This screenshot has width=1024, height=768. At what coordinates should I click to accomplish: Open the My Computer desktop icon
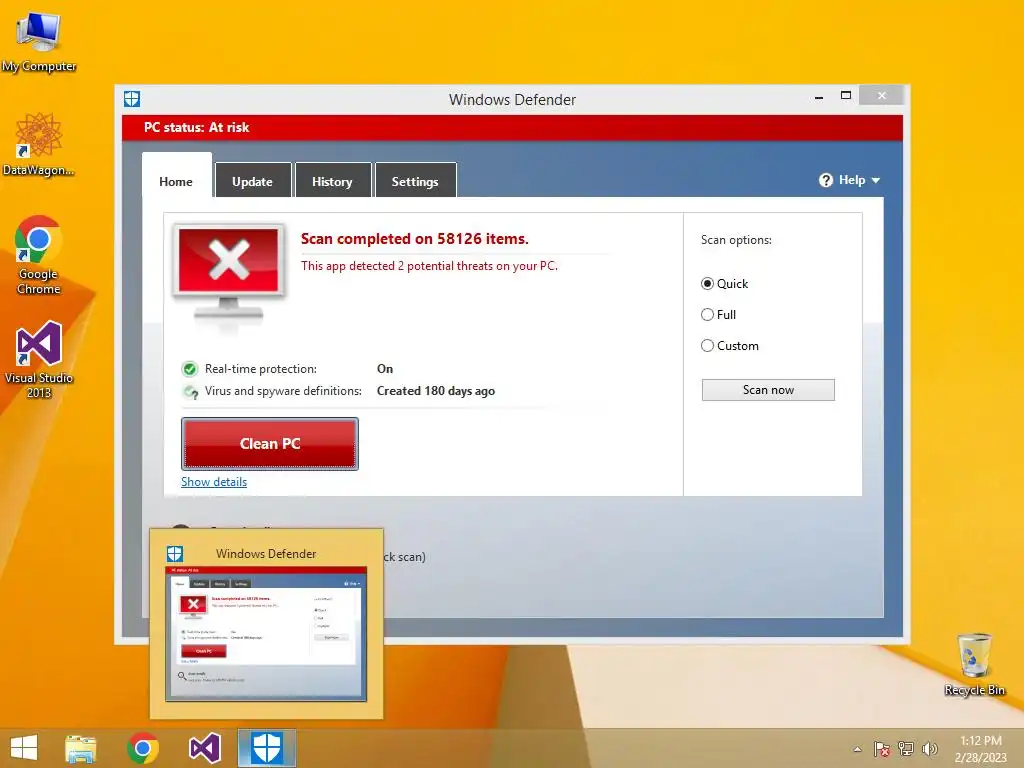[x=39, y=42]
